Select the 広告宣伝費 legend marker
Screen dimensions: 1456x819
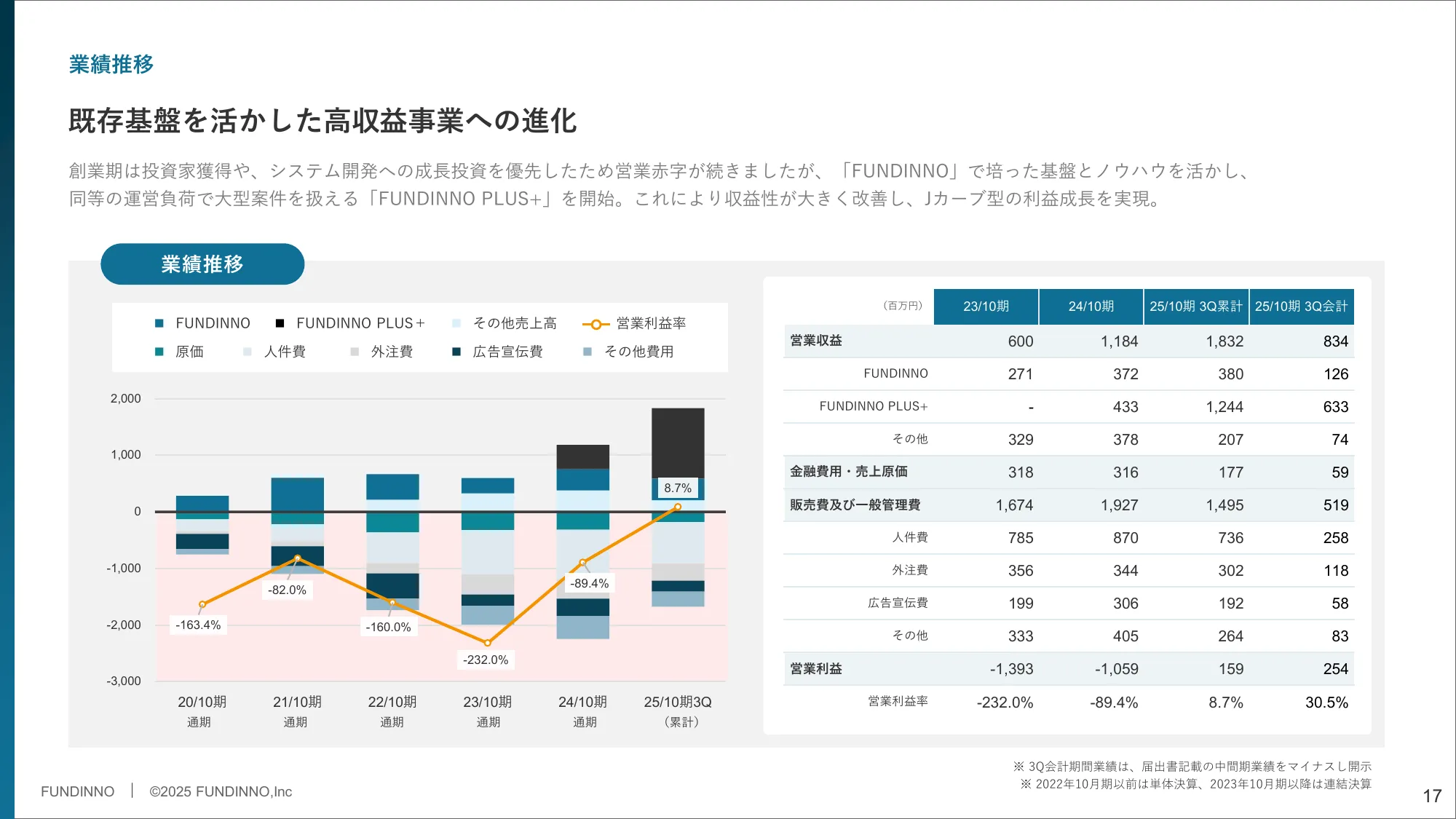coord(457,352)
